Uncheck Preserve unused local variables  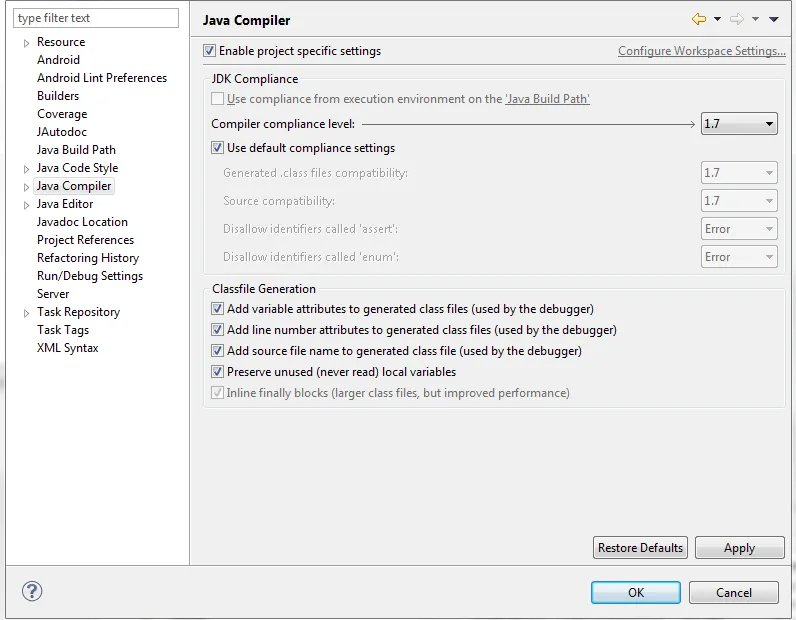point(217,372)
